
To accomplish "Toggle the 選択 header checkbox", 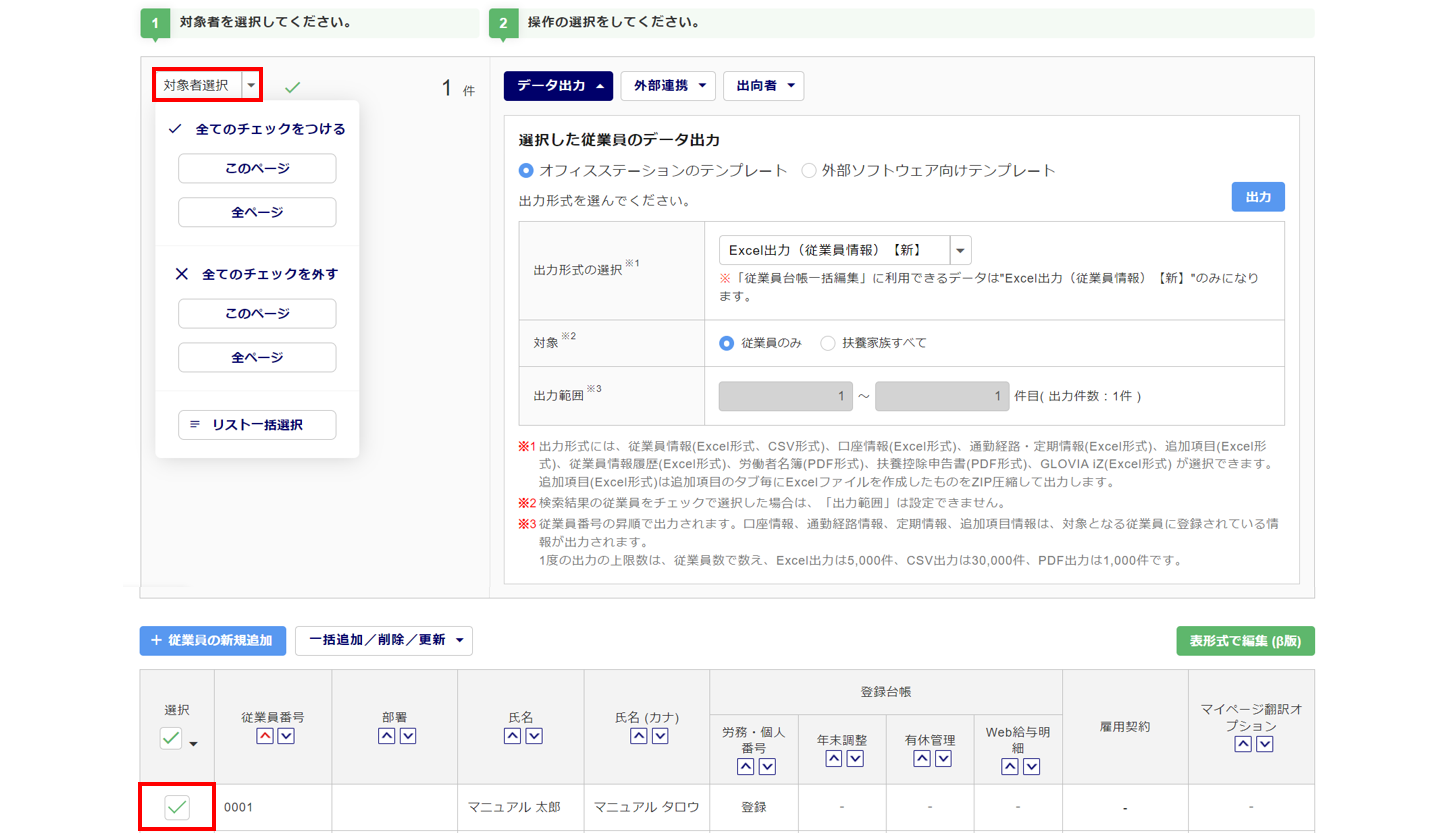I will [171, 739].
